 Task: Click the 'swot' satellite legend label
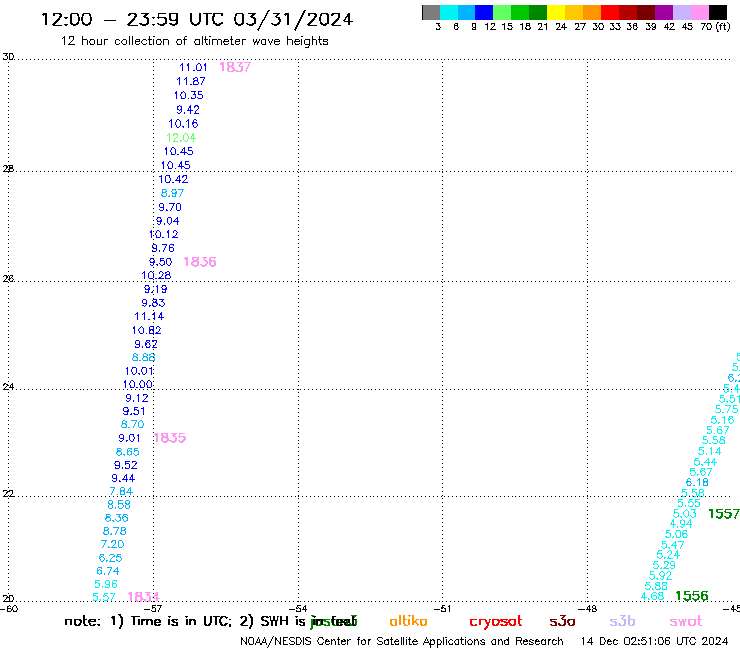pos(686,621)
